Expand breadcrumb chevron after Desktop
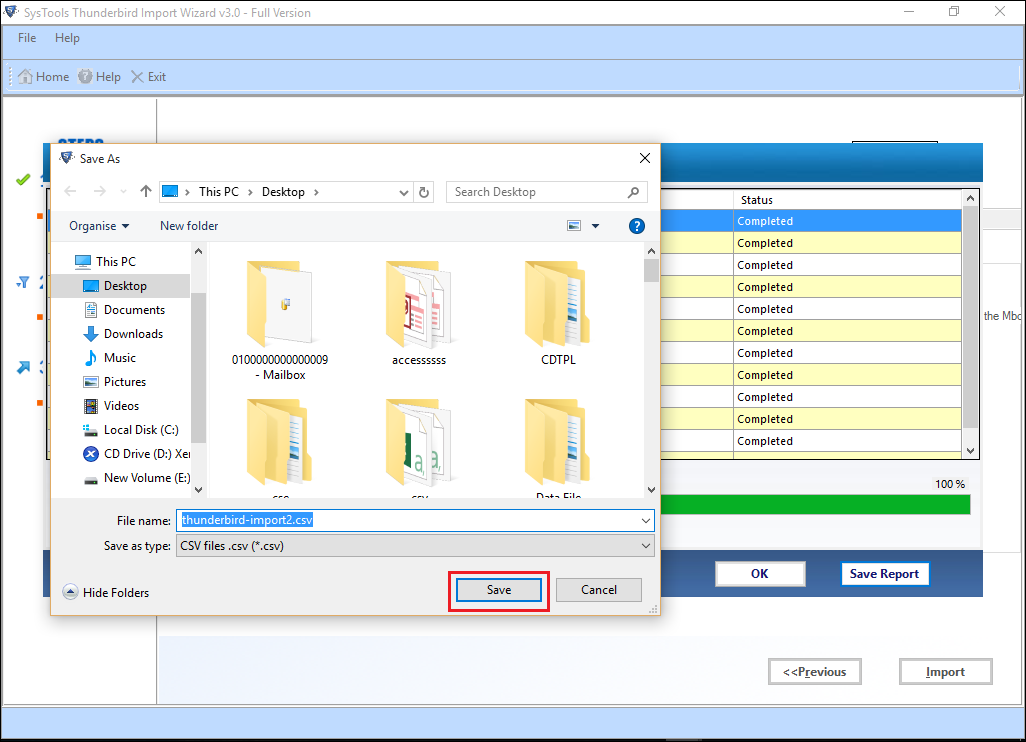This screenshot has height=742, width=1026. coord(316,192)
